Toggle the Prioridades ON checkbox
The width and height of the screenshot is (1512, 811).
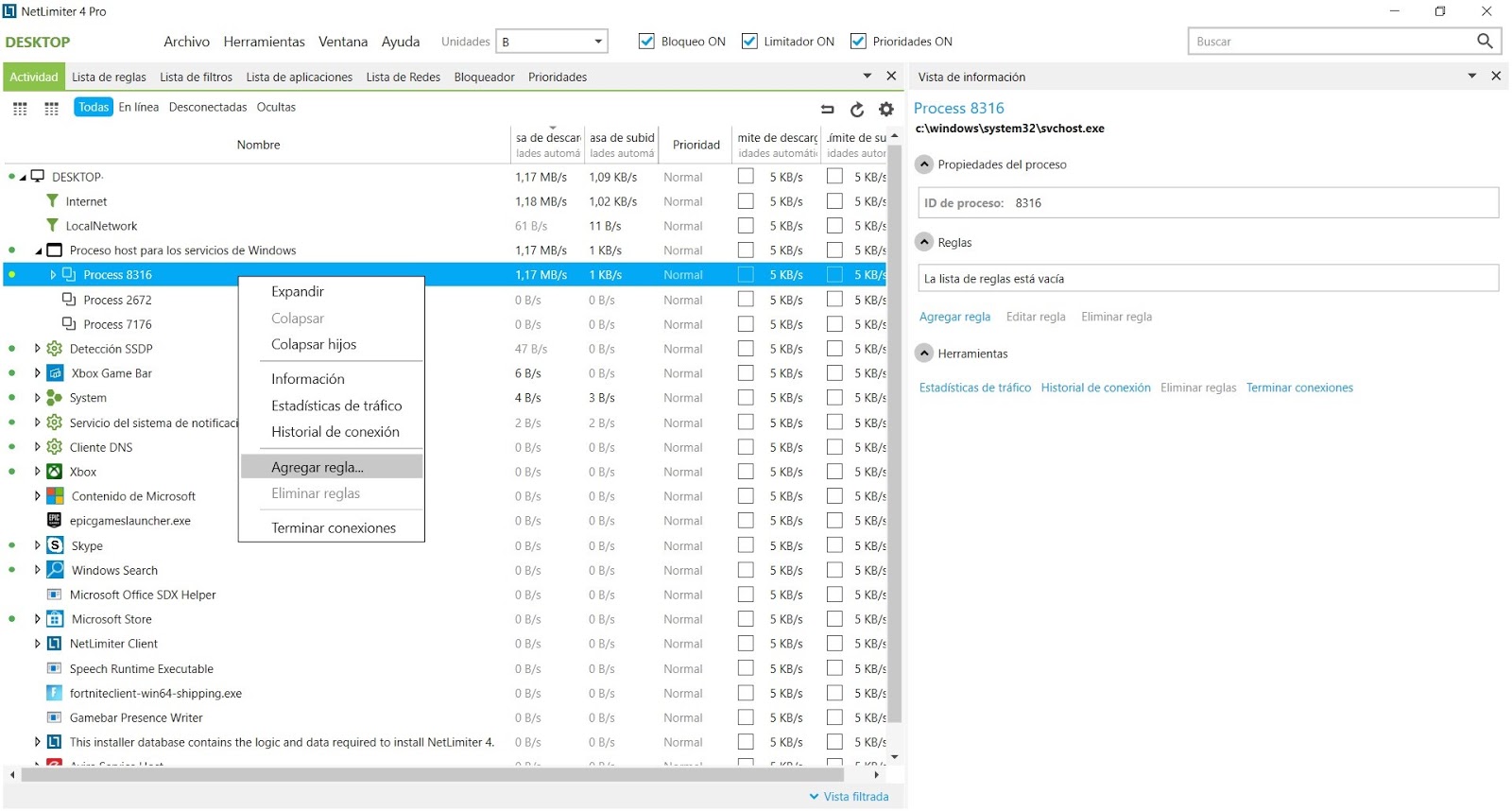(858, 42)
